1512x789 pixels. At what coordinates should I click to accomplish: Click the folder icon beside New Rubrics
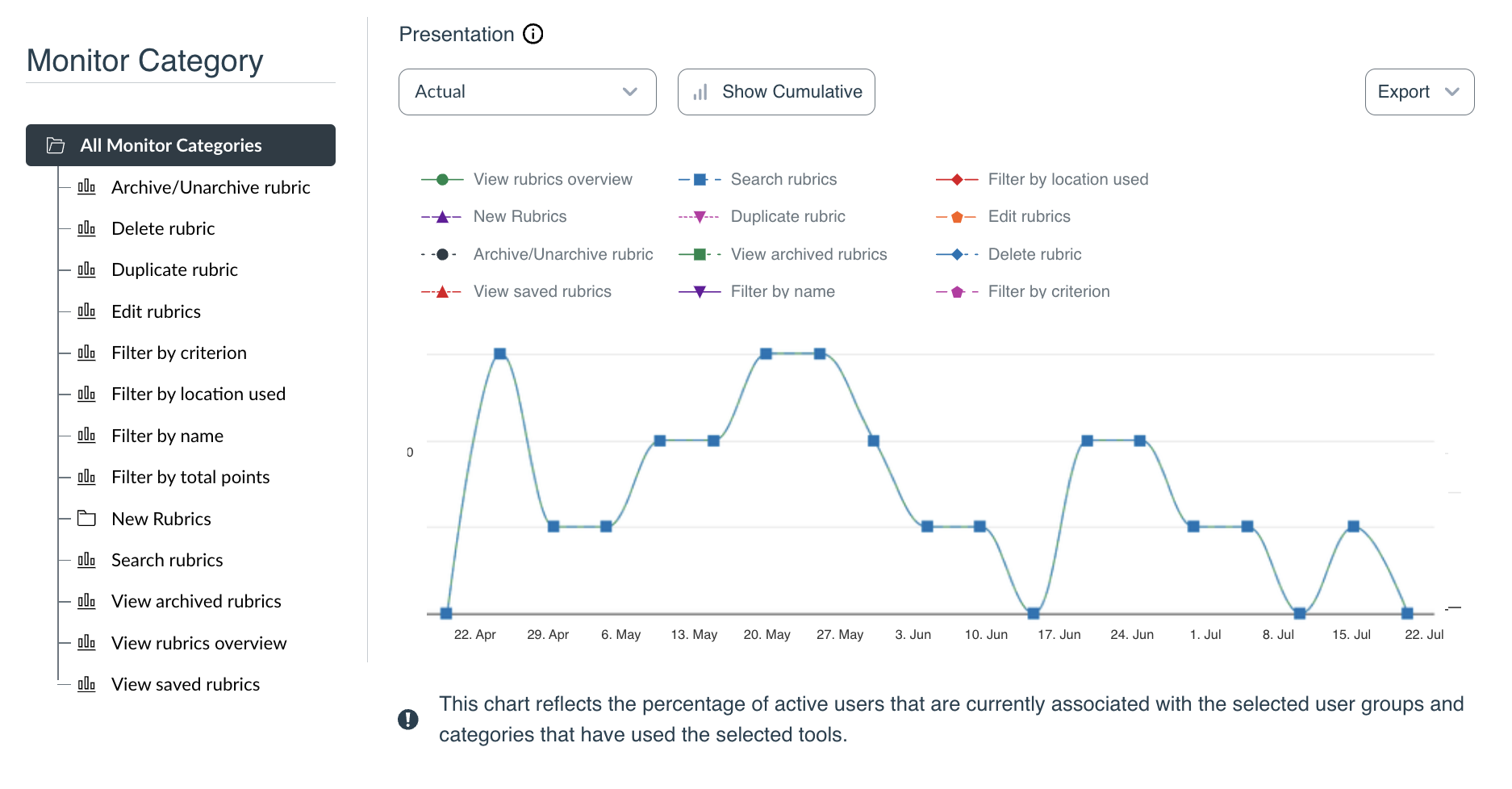(86, 519)
